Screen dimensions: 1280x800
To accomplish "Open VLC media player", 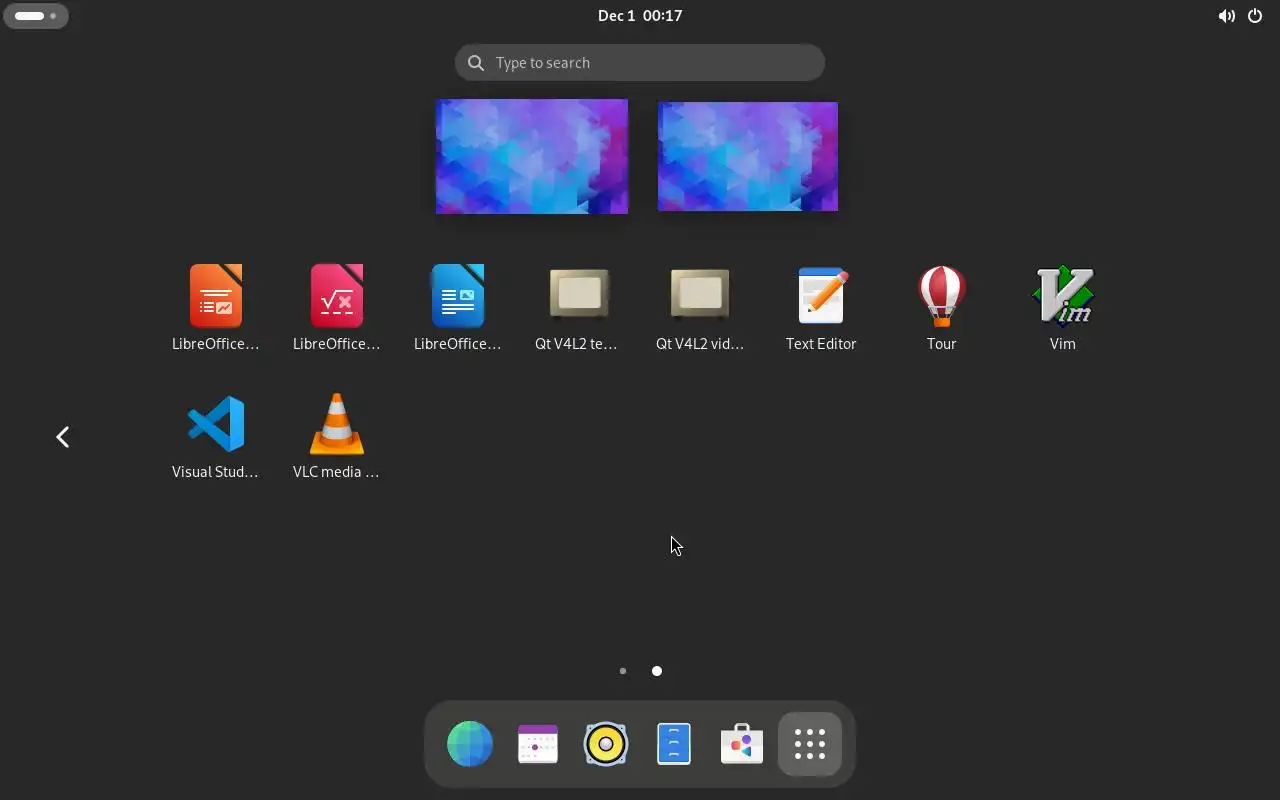I will (337, 424).
